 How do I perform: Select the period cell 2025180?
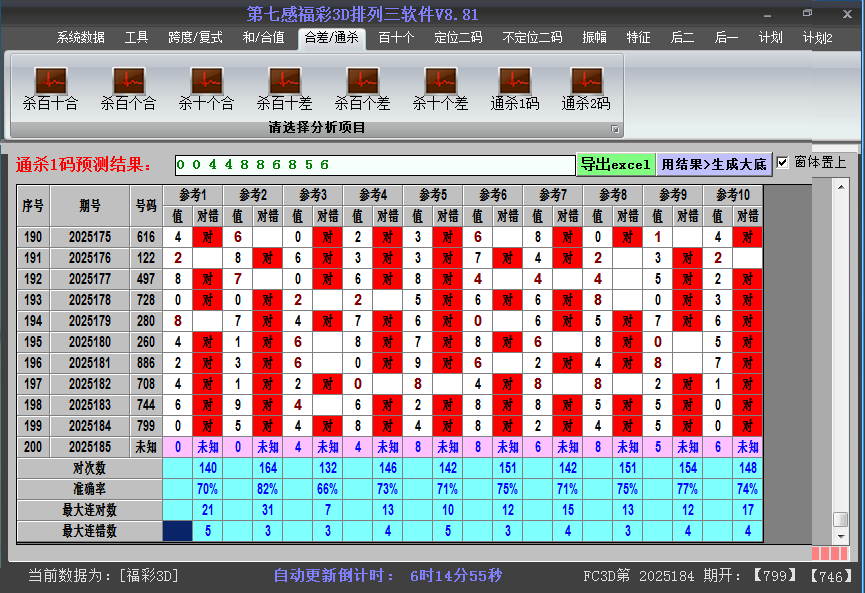coord(90,342)
